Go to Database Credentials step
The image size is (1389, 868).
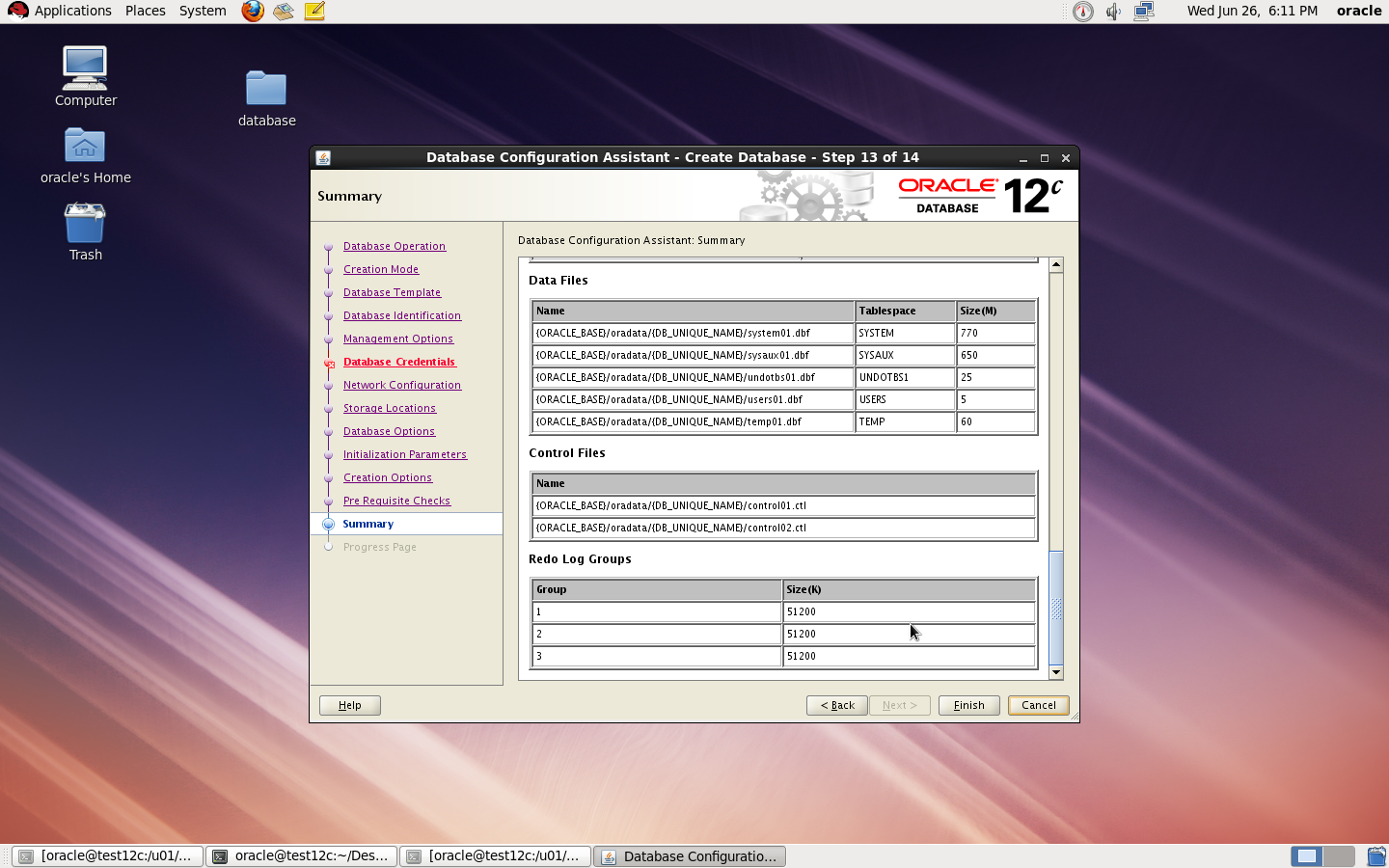398,362
